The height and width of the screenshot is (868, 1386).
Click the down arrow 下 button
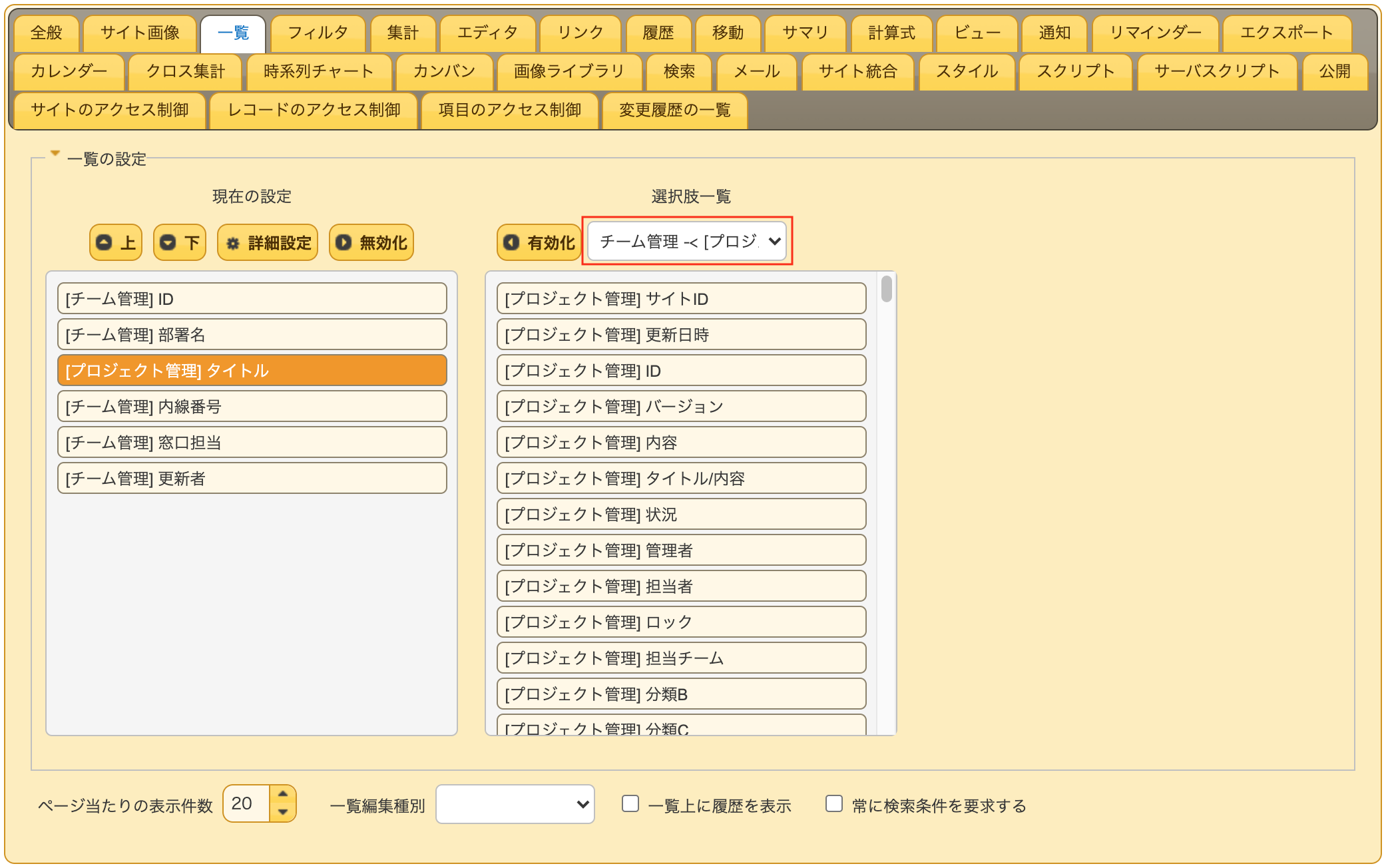click(x=180, y=242)
